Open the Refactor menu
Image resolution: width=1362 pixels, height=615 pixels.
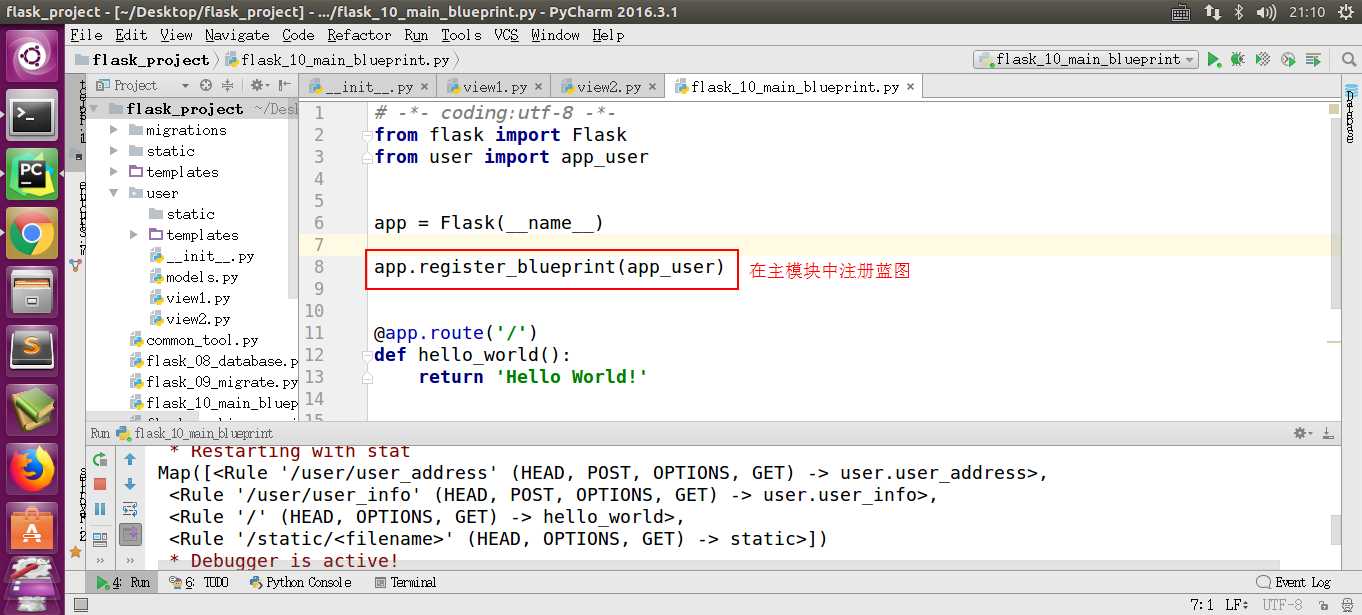click(x=359, y=35)
